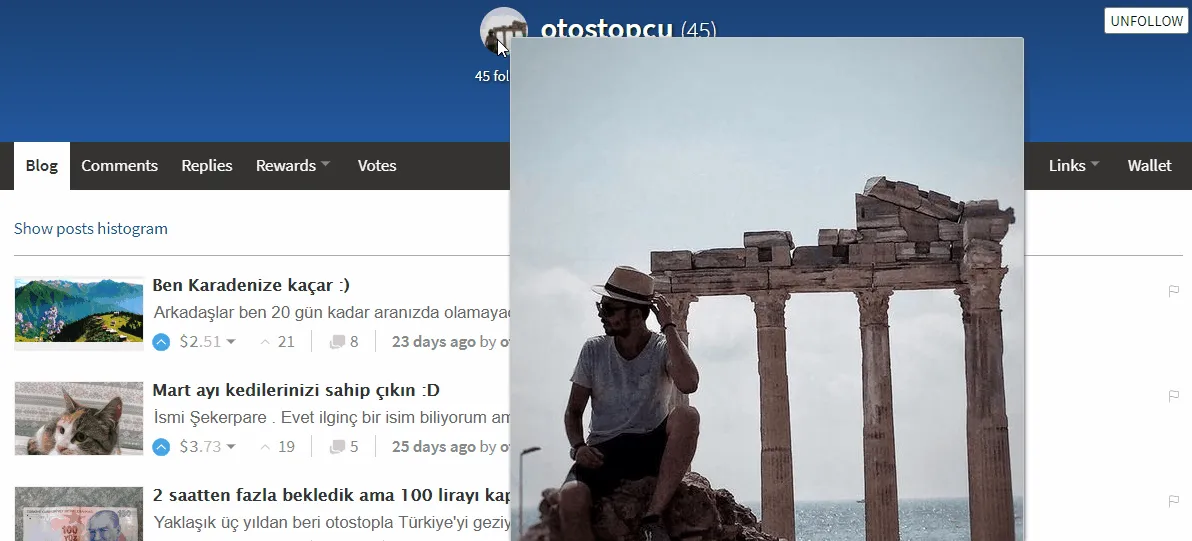Open the mountain landscape post thumbnail
This screenshot has width=1192, height=541.
(79, 313)
